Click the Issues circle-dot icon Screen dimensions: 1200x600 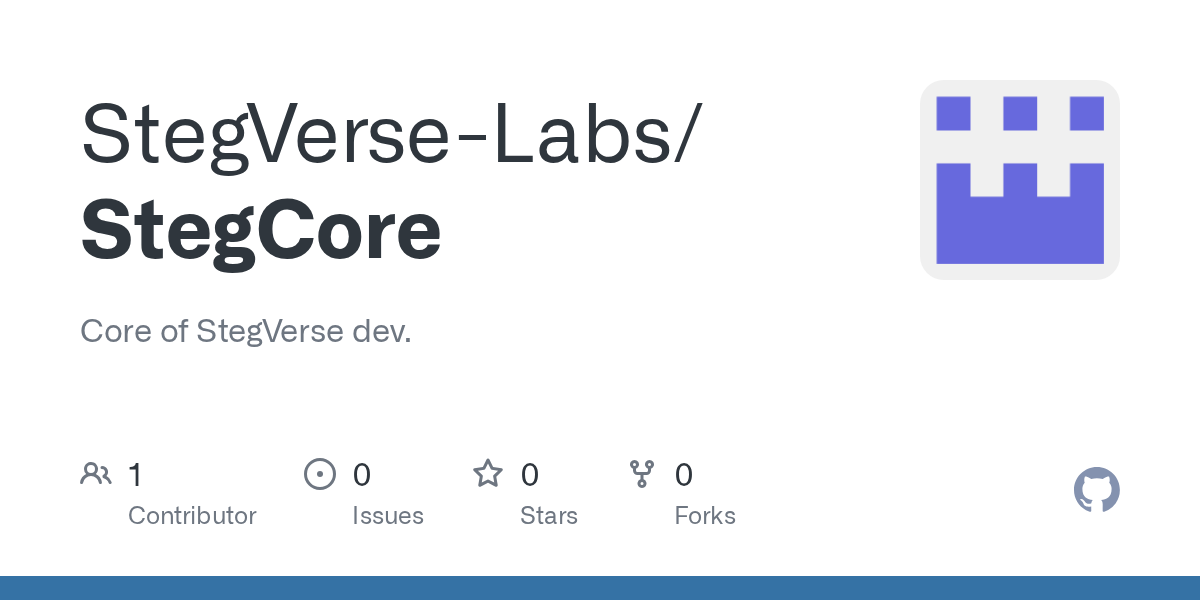point(319,474)
